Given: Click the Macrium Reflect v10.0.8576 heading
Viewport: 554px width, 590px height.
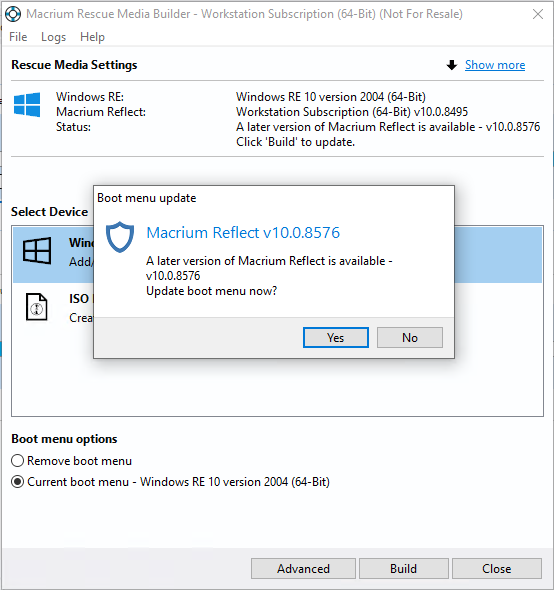Looking at the screenshot, I should (243, 233).
